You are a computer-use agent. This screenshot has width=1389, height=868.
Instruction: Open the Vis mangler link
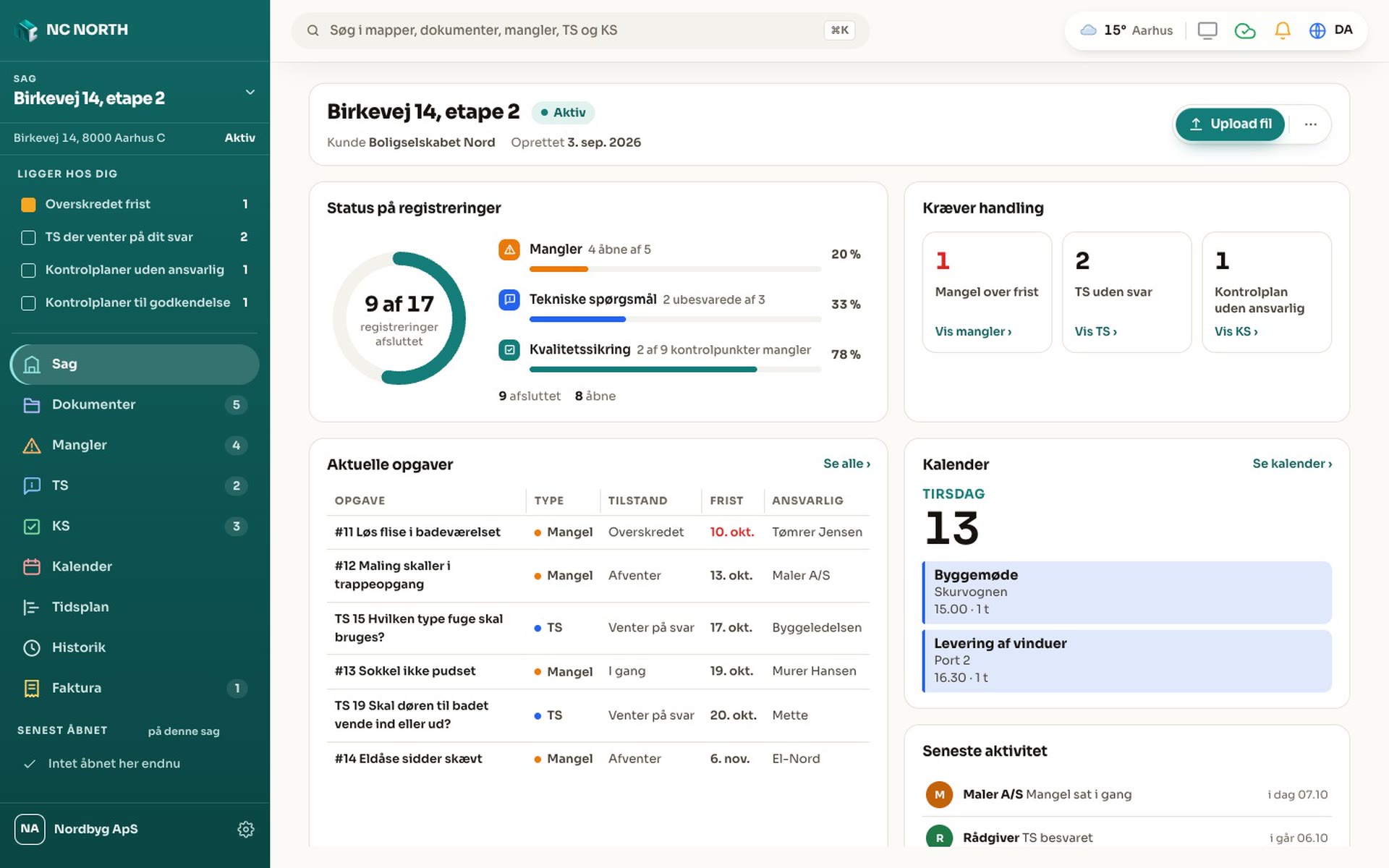pos(973,332)
